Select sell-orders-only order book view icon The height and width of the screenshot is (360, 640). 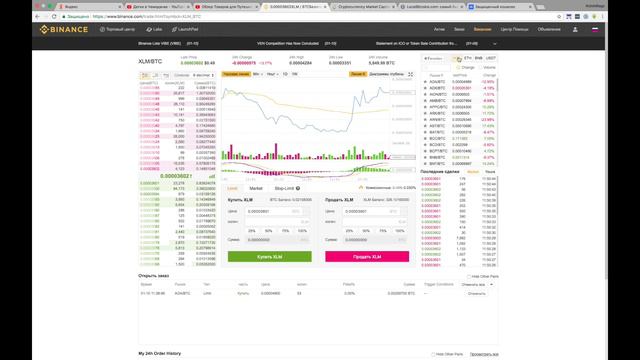166,75
